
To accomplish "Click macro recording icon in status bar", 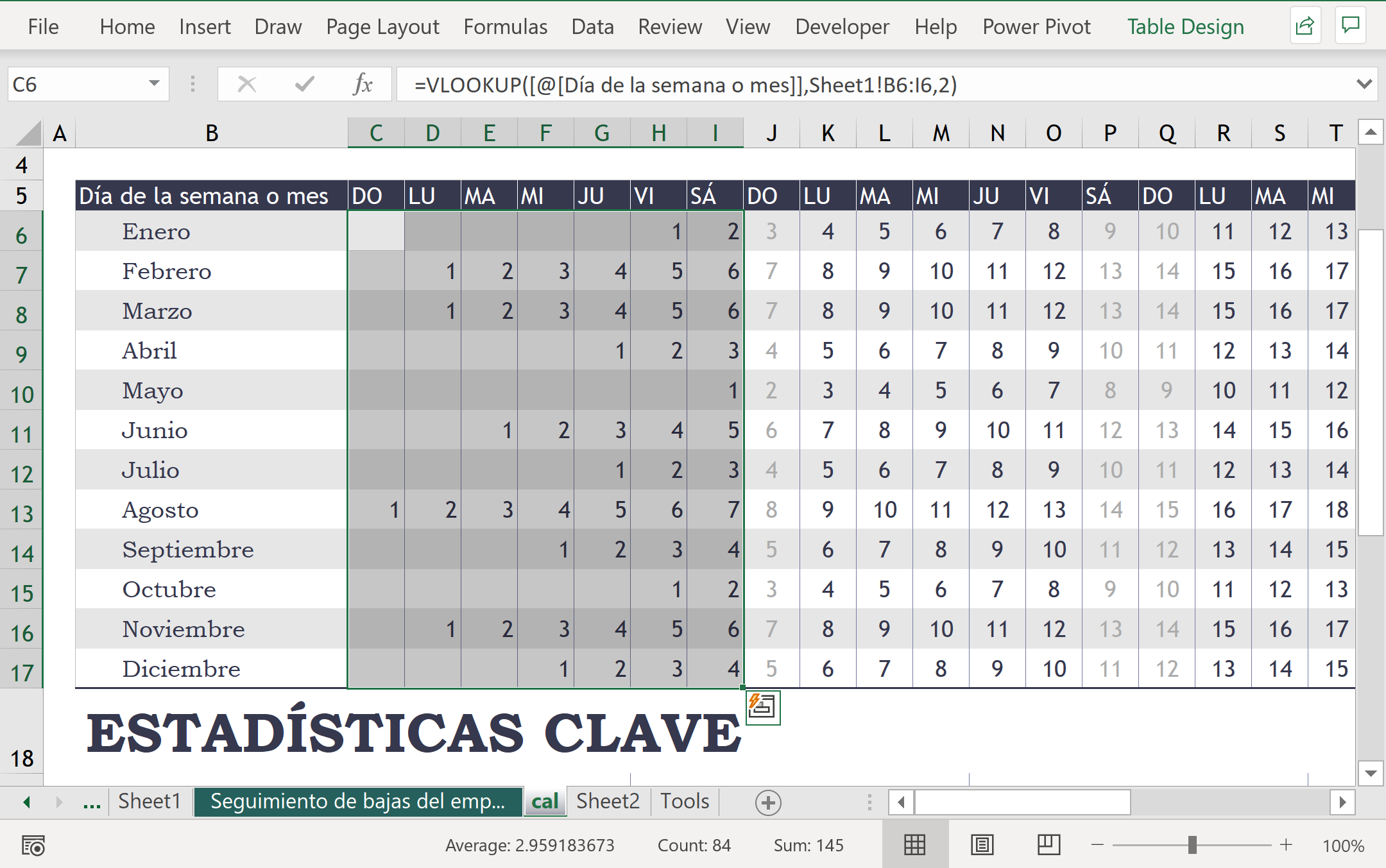I will [x=33, y=846].
